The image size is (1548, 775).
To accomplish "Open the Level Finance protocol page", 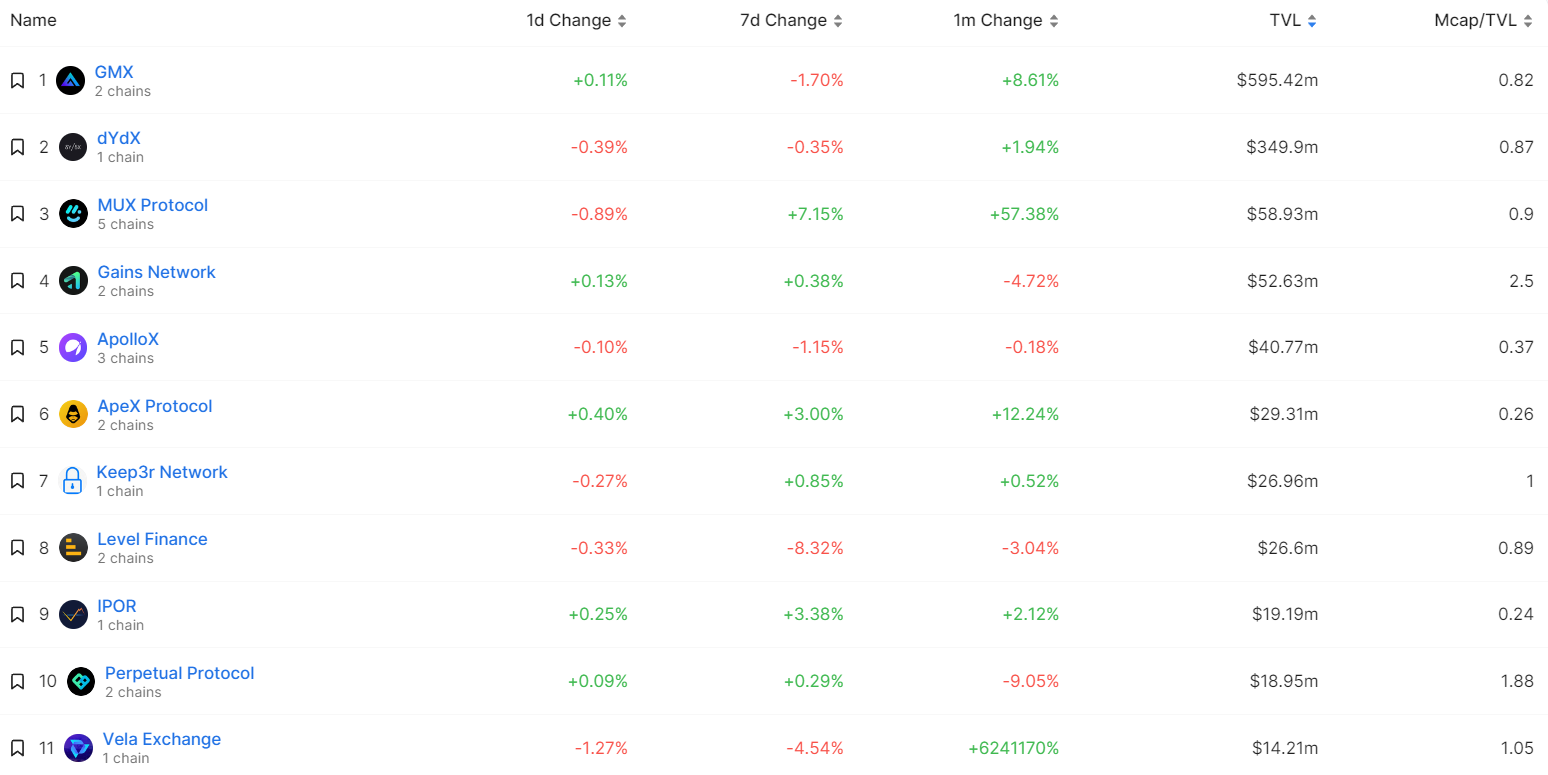I will tap(152, 539).
